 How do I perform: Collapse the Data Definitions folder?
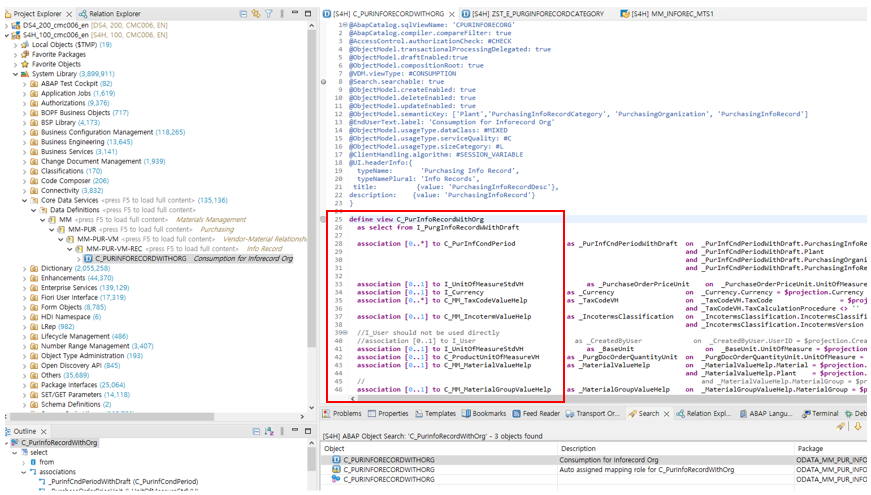(33, 210)
